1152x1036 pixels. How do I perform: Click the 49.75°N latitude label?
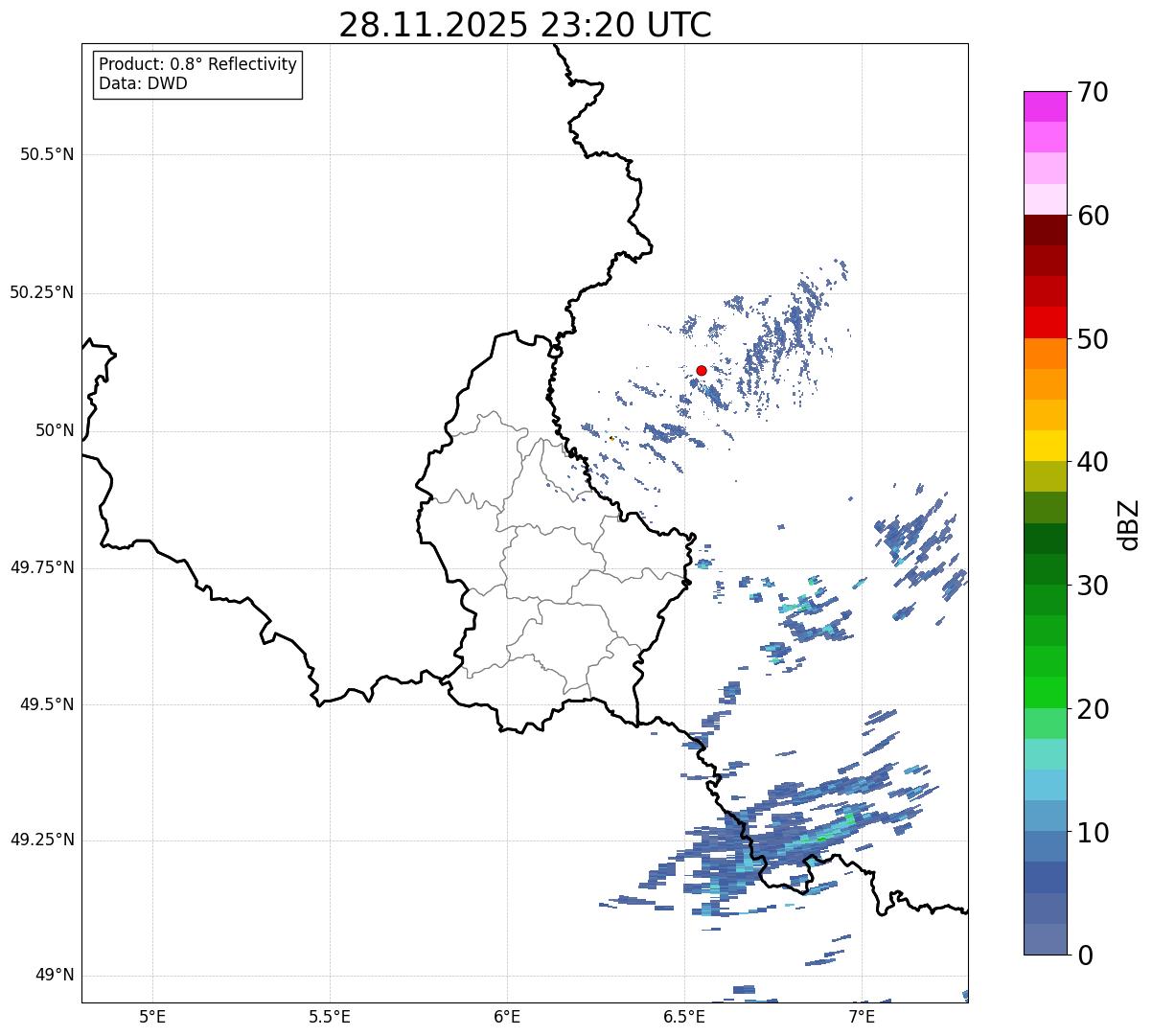[x=42, y=567]
